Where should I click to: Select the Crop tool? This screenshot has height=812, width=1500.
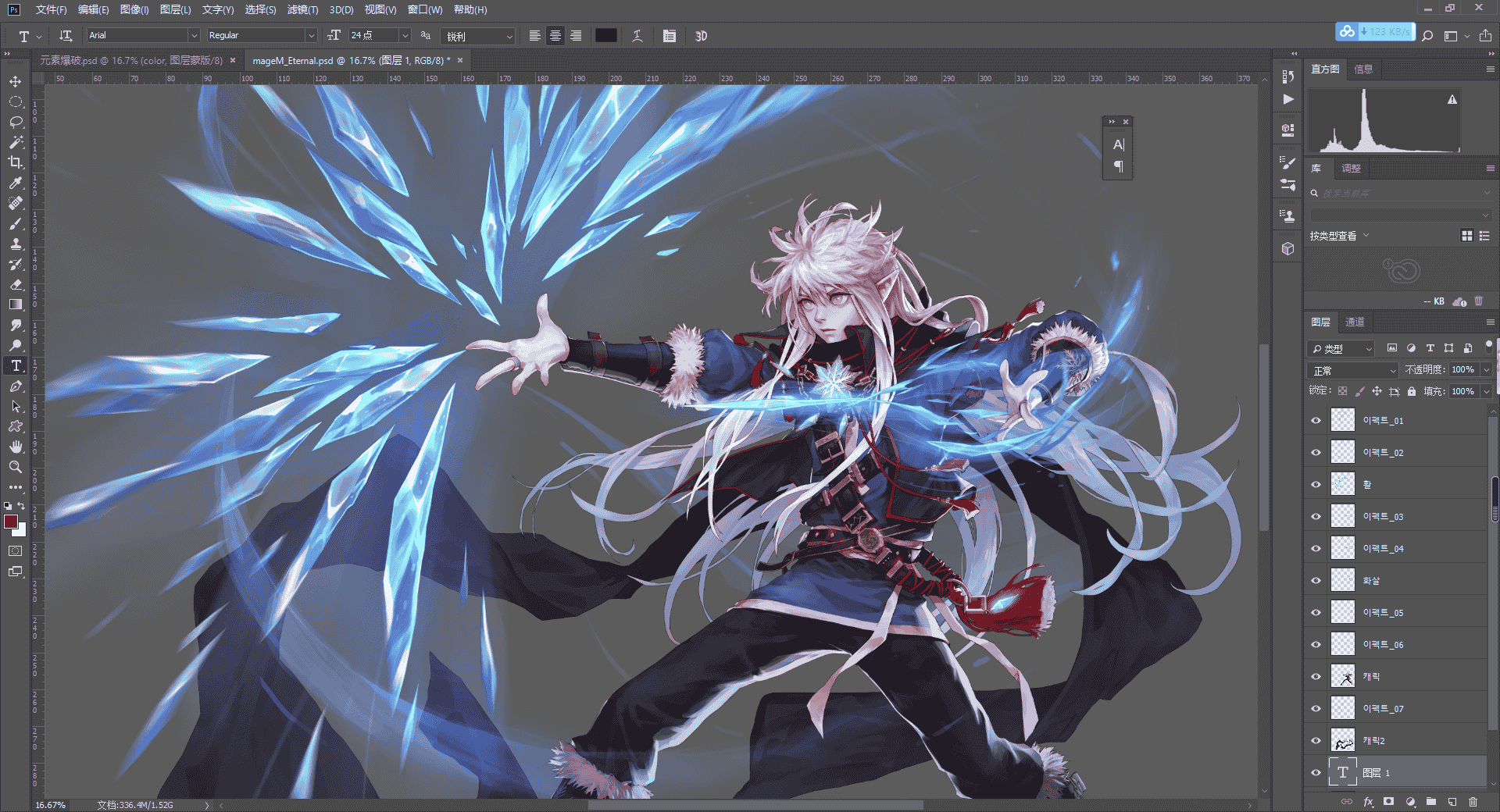[x=16, y=162]
